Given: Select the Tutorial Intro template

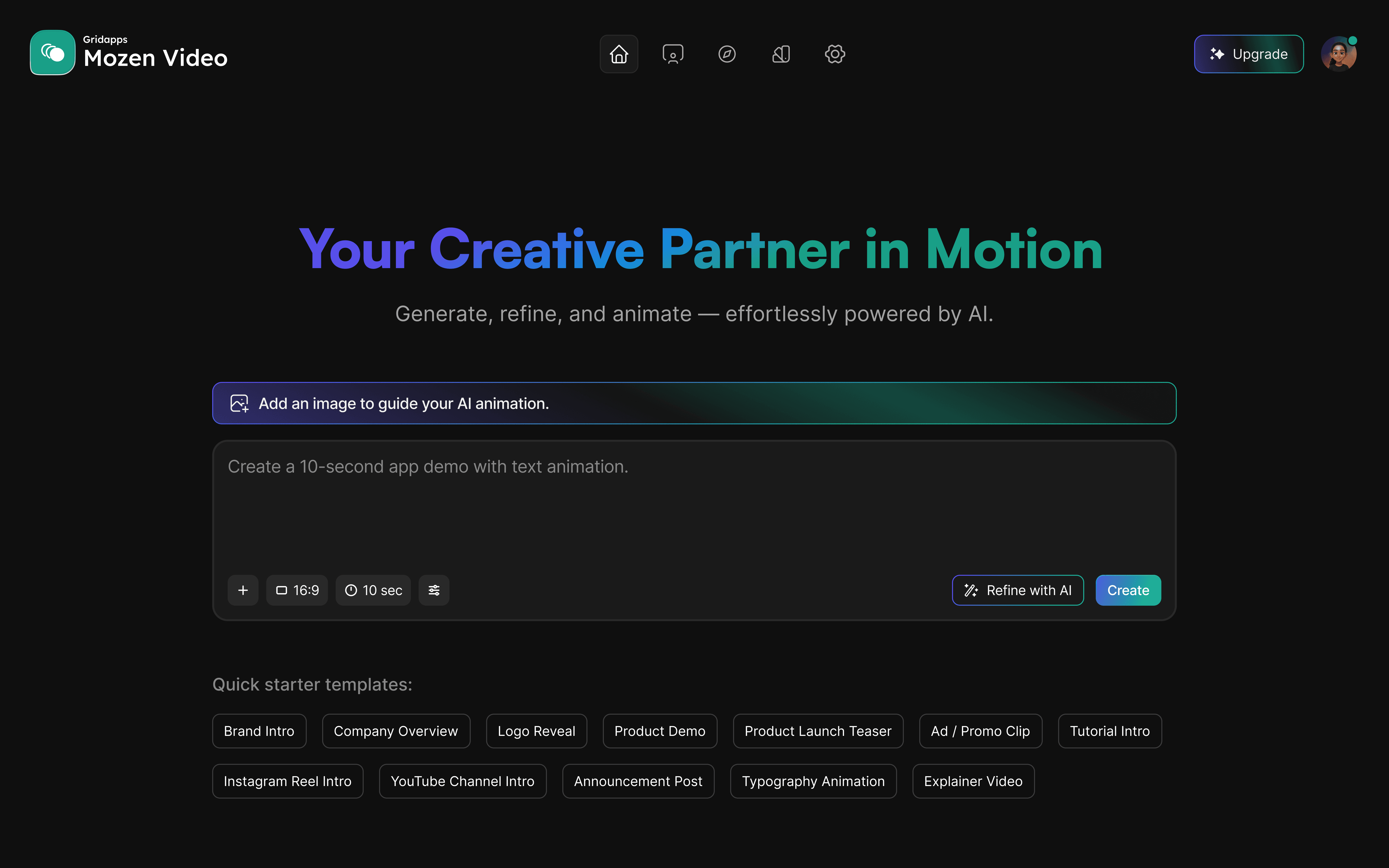Looking at the screenshot, I should [x=1110, y=731].
